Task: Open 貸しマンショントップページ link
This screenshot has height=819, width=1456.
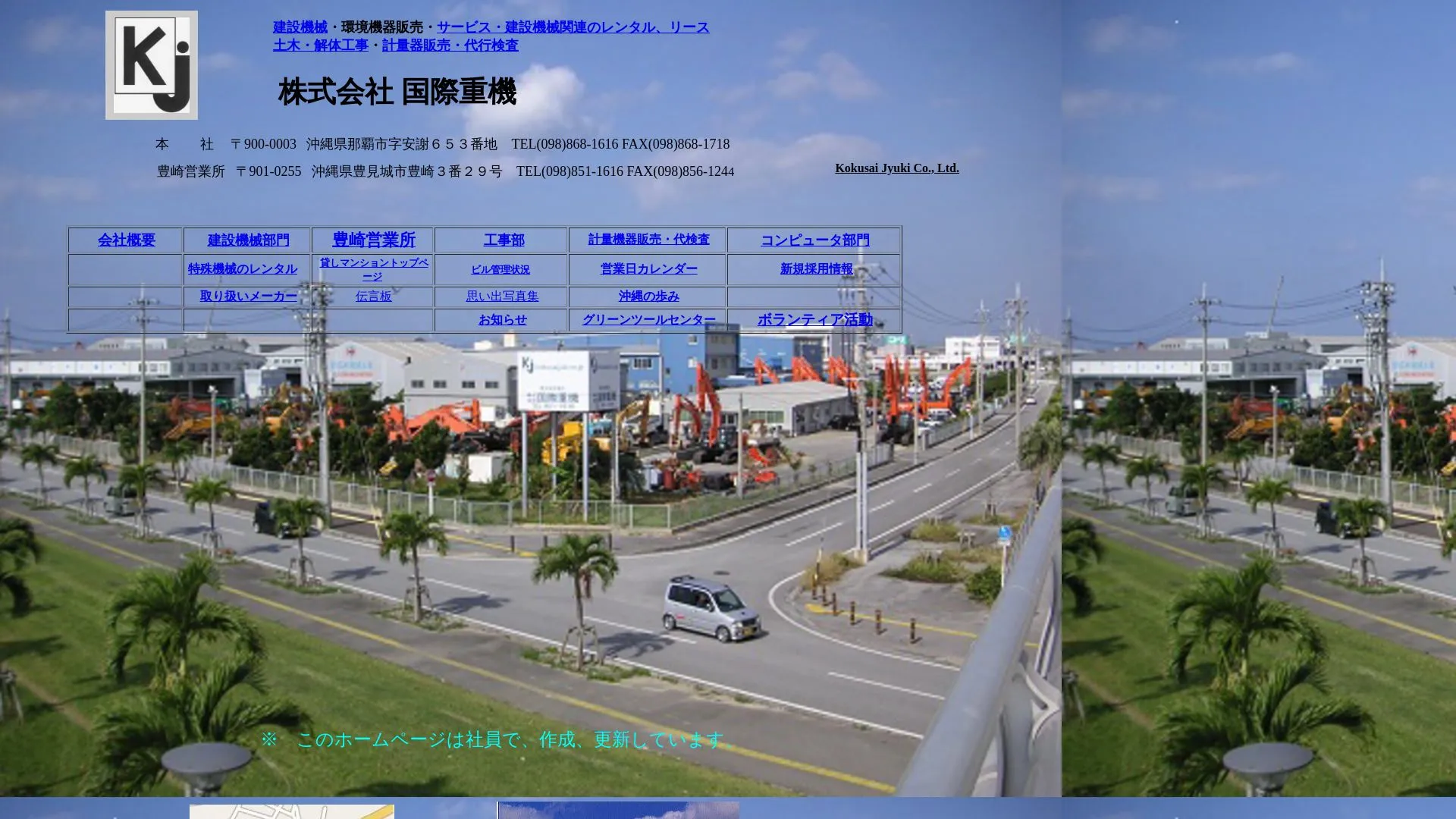Action: point(374,269)
